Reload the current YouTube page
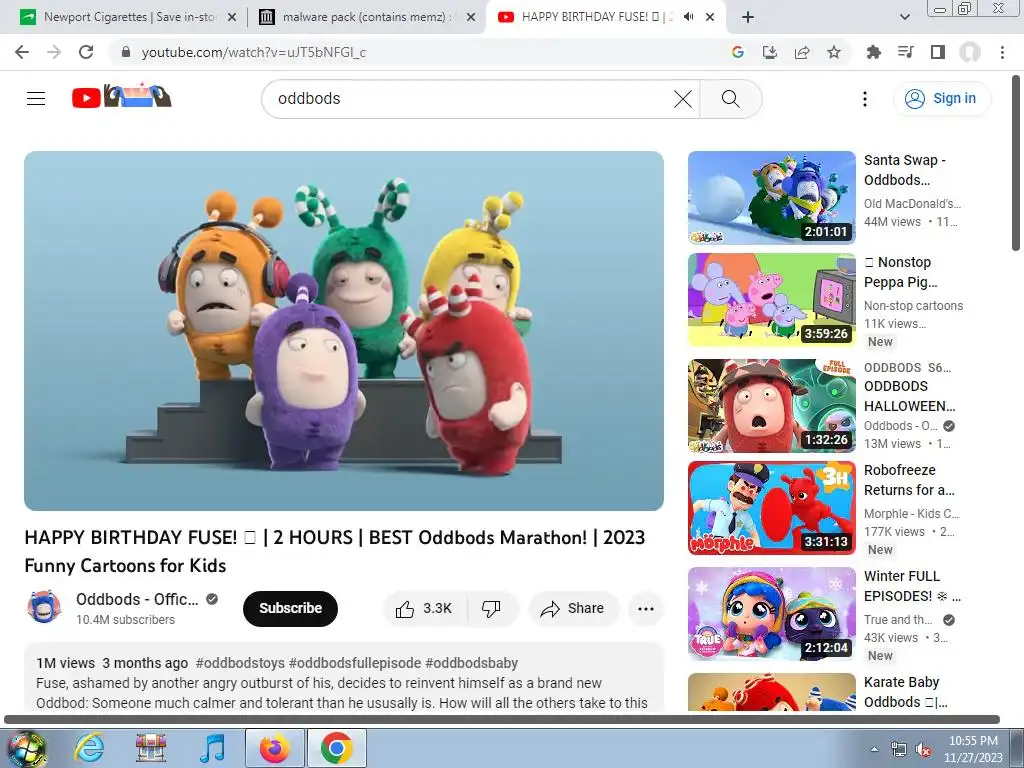Viewport: 1024px width, 768px height. pos(86,52)
